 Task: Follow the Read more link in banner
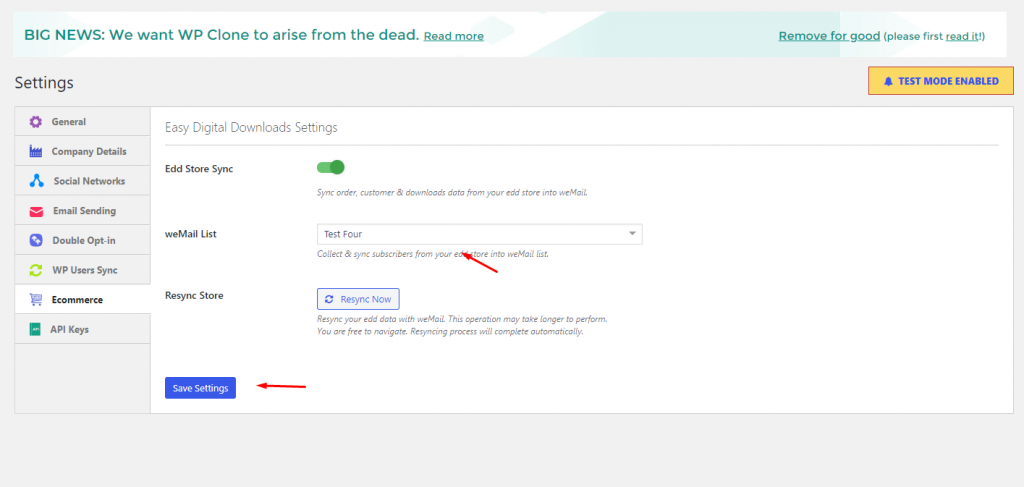pyautogui.click(x=454, y=36)
